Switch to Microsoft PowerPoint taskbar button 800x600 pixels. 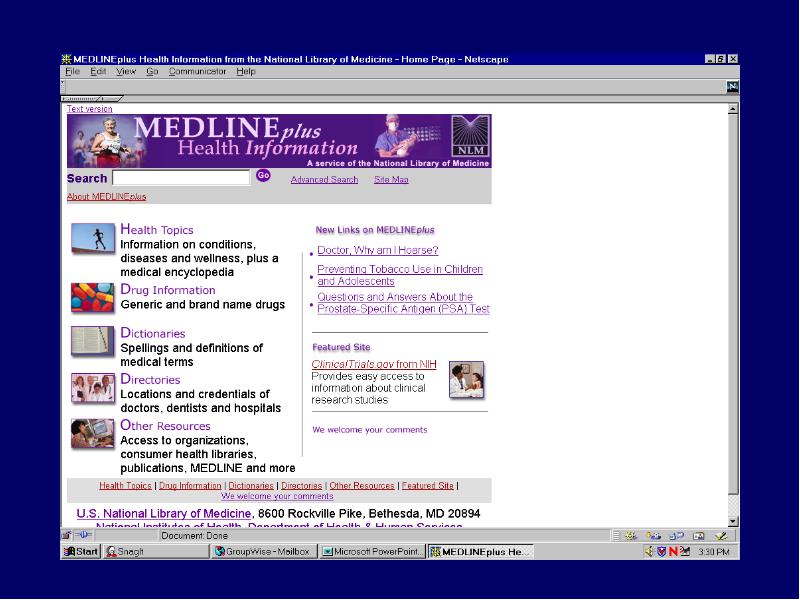[372, 552]
